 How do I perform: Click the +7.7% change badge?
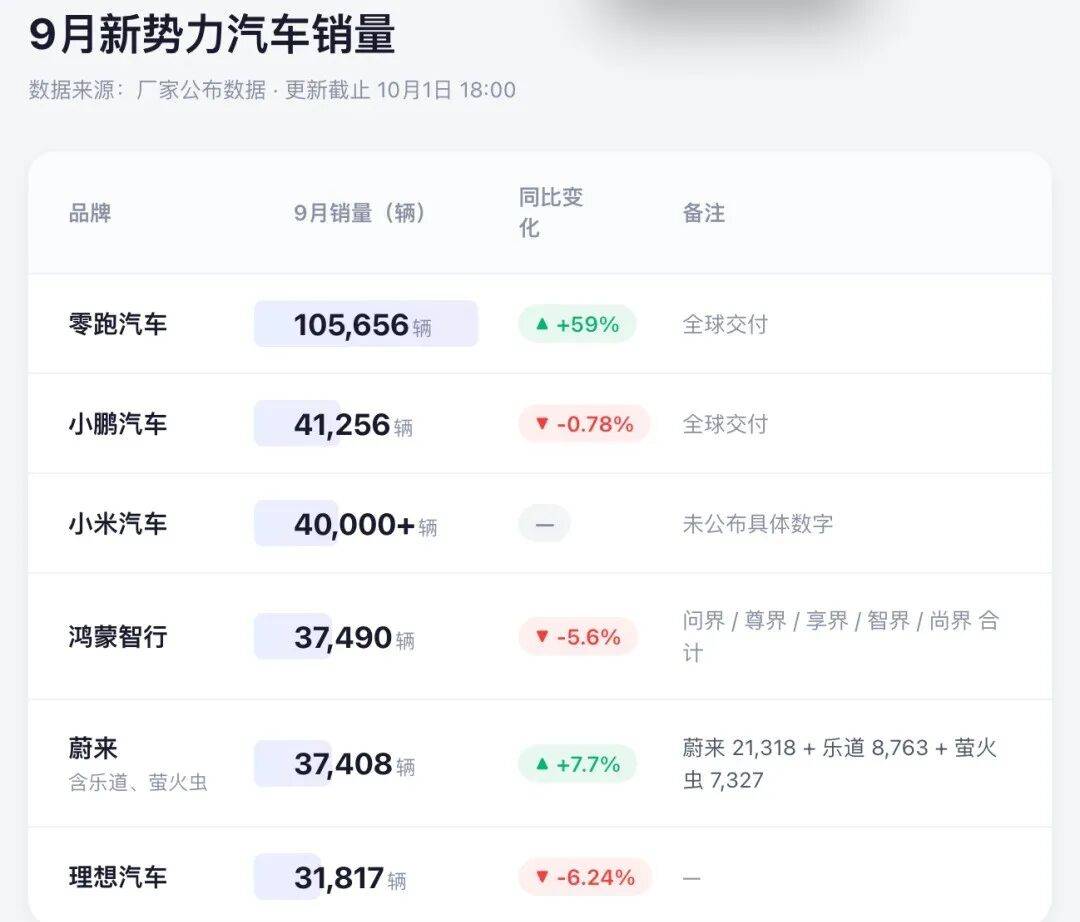(577, 764)
